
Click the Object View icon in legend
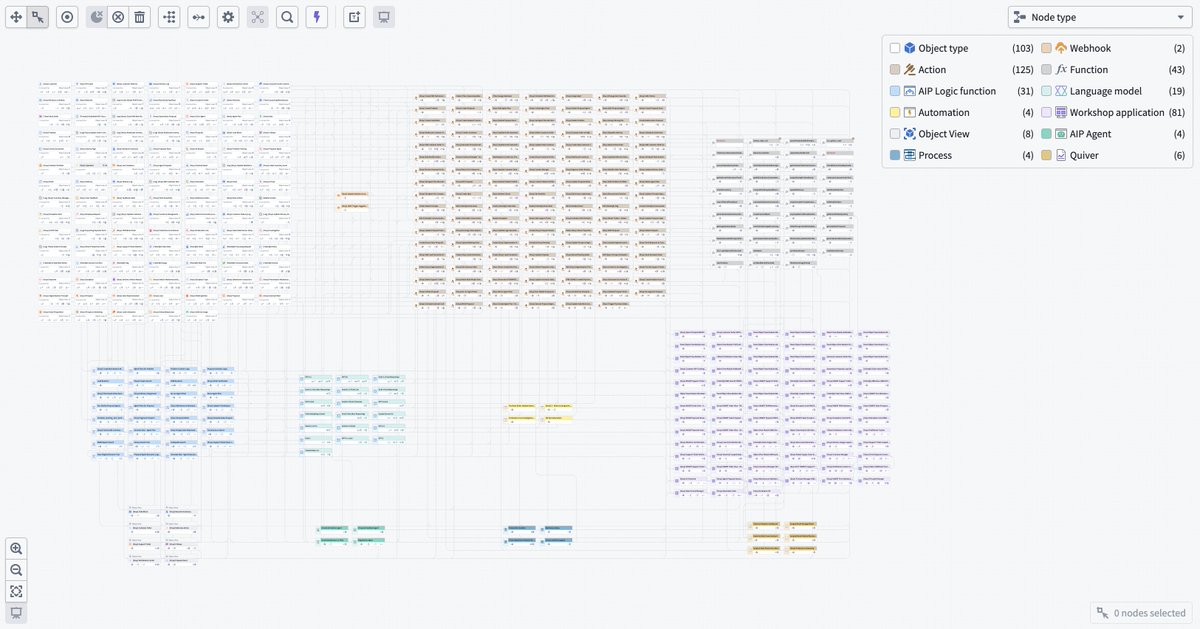(x=910, y=134)
